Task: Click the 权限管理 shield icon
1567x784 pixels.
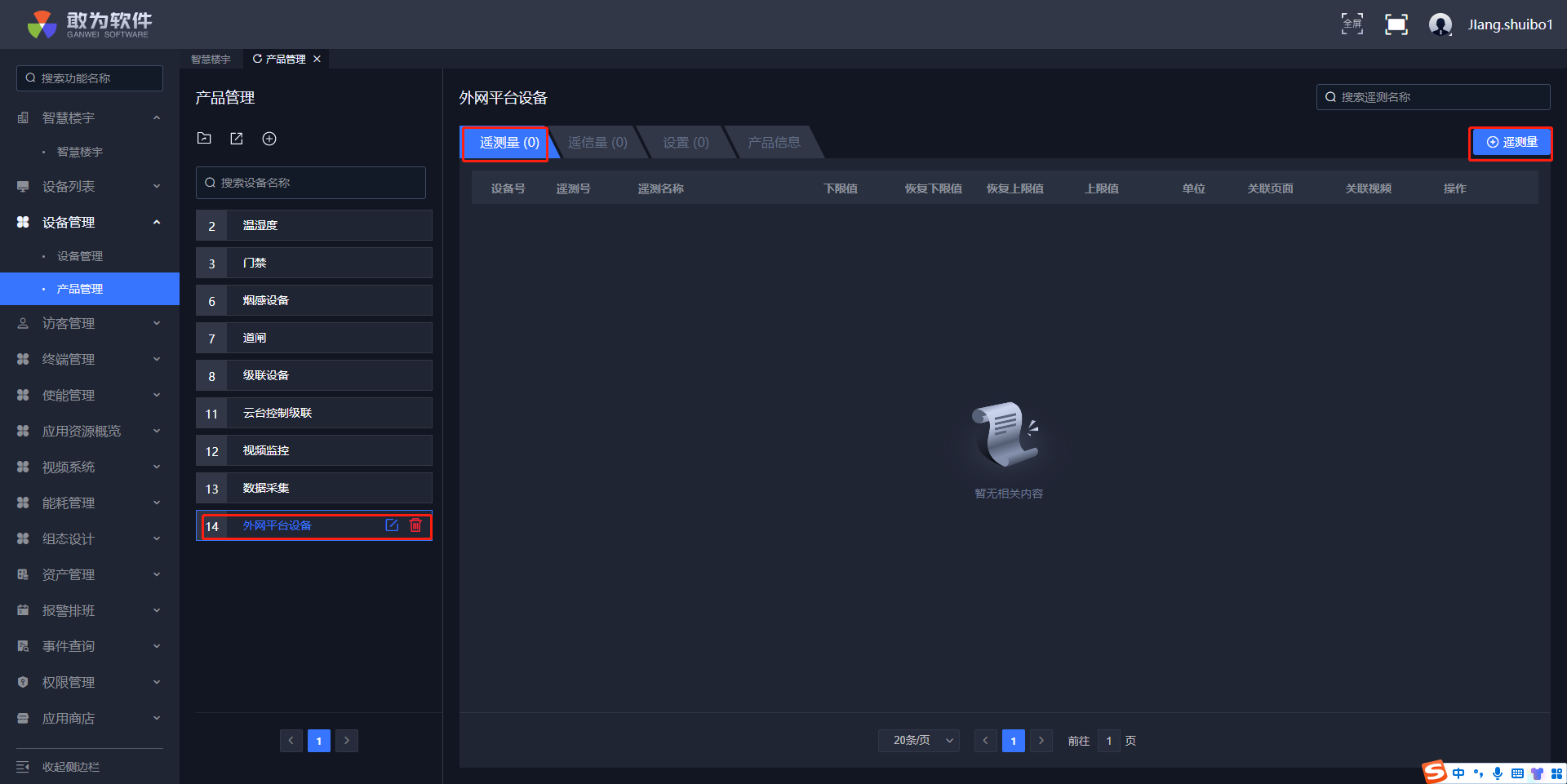Action: (x=23, y=683)
